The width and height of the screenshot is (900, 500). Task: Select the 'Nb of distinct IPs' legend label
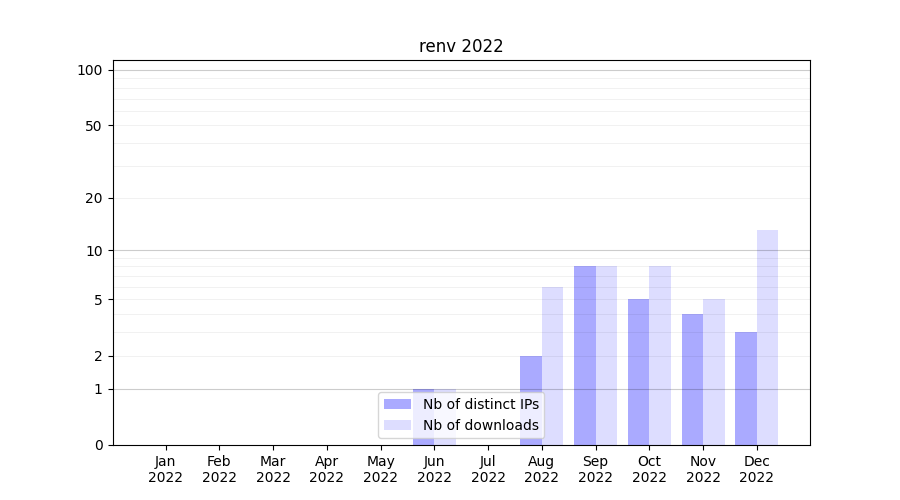coord(480,404)
